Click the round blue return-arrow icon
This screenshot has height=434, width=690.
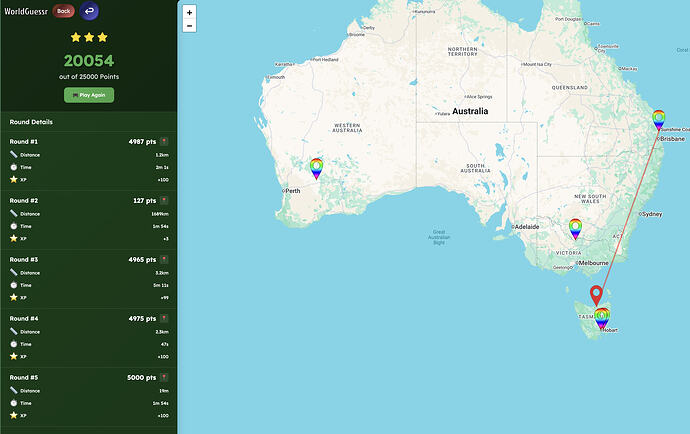89,11
